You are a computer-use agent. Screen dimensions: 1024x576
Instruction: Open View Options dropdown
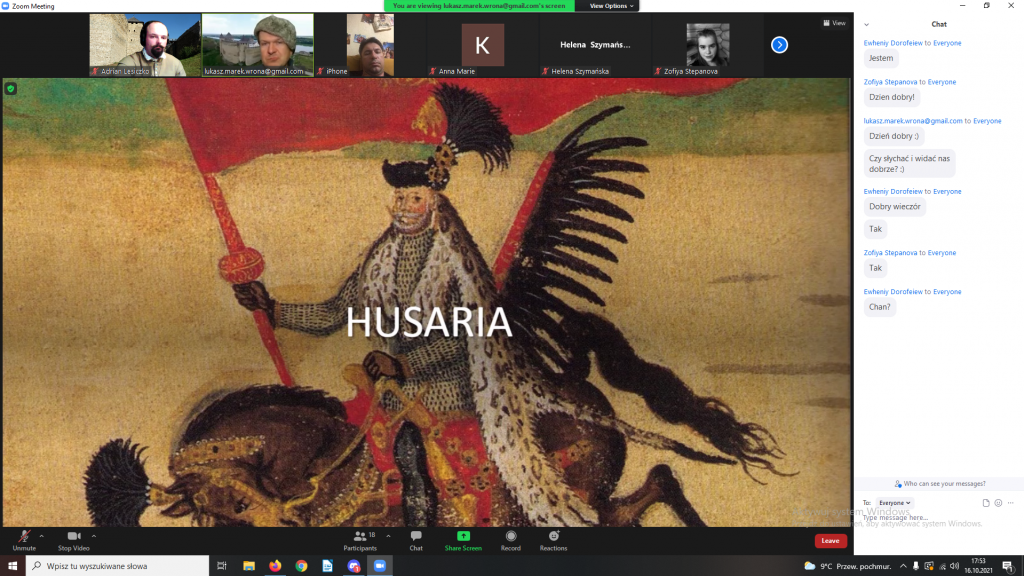point(611,6)
